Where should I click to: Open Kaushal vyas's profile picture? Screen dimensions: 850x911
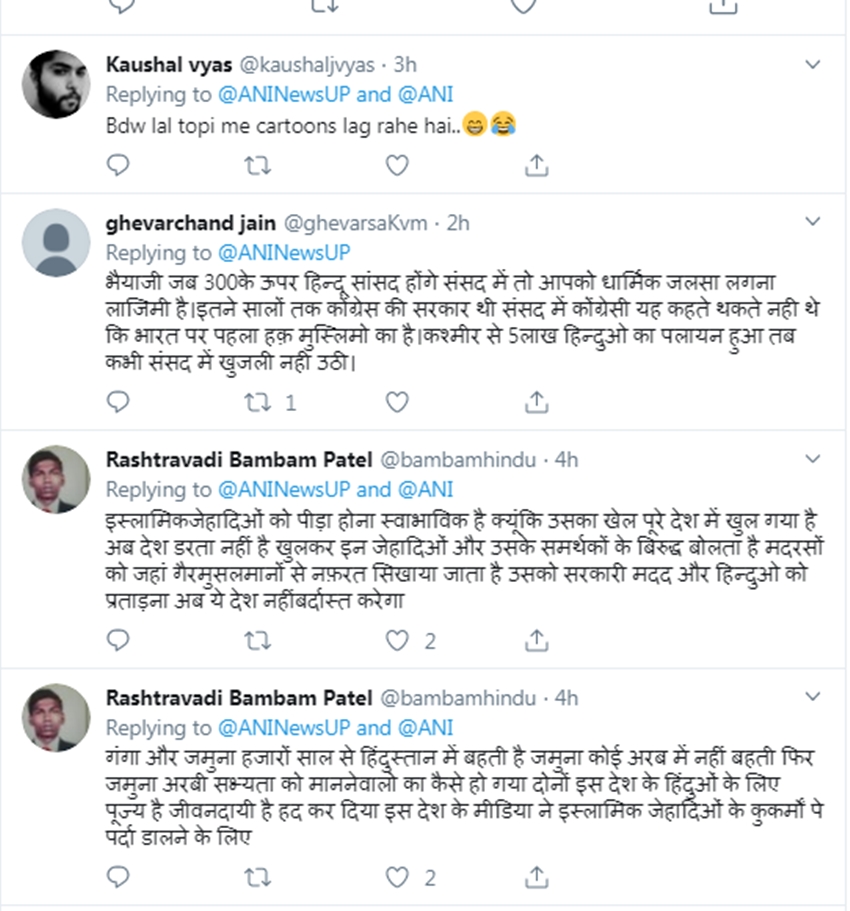(56, 83)
